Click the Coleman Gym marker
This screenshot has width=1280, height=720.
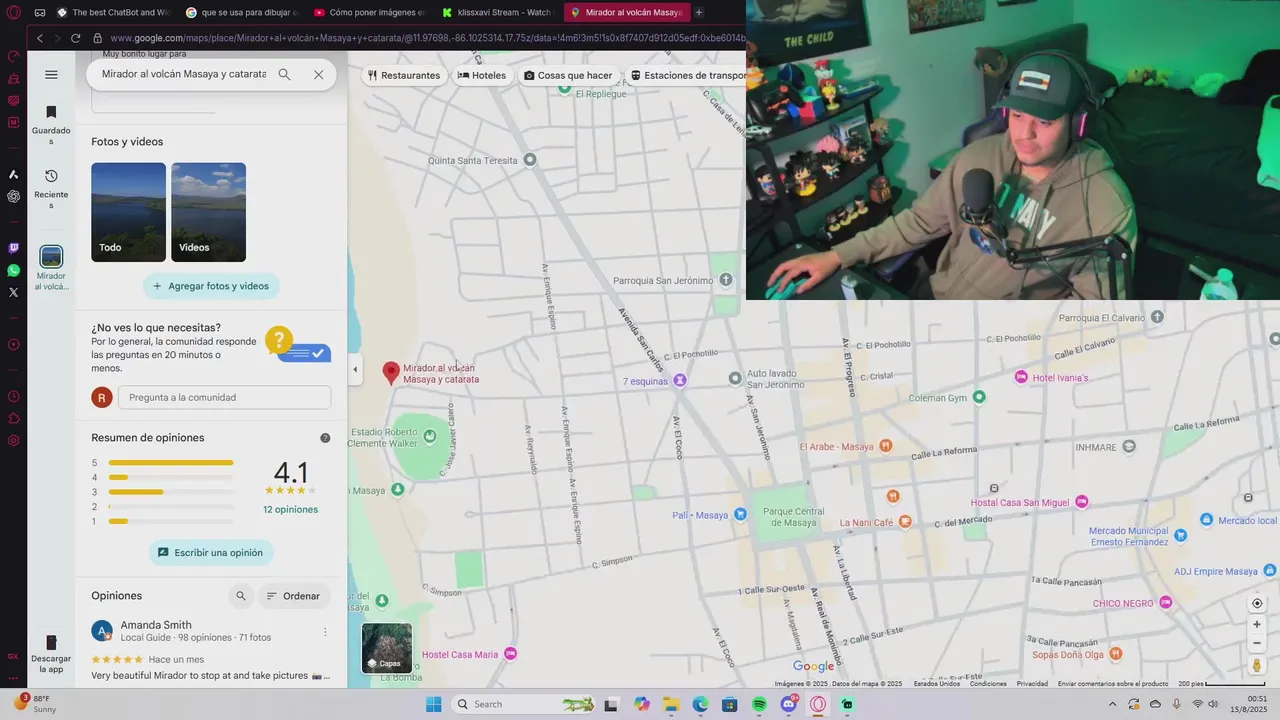[979, 397]
